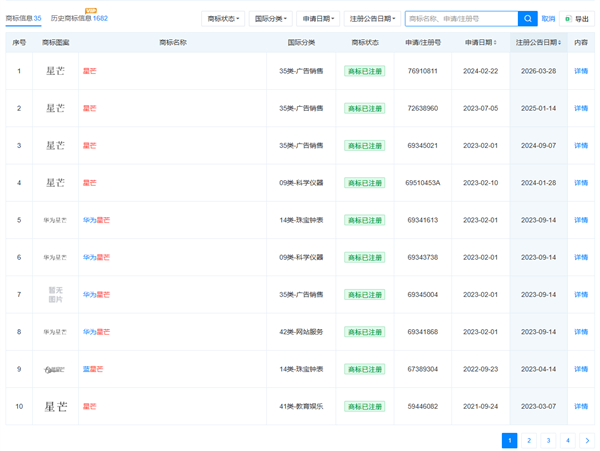Open 详情 for registration 72638960
600x451 pixels.
pyautogui.click(x=581, y=108)
